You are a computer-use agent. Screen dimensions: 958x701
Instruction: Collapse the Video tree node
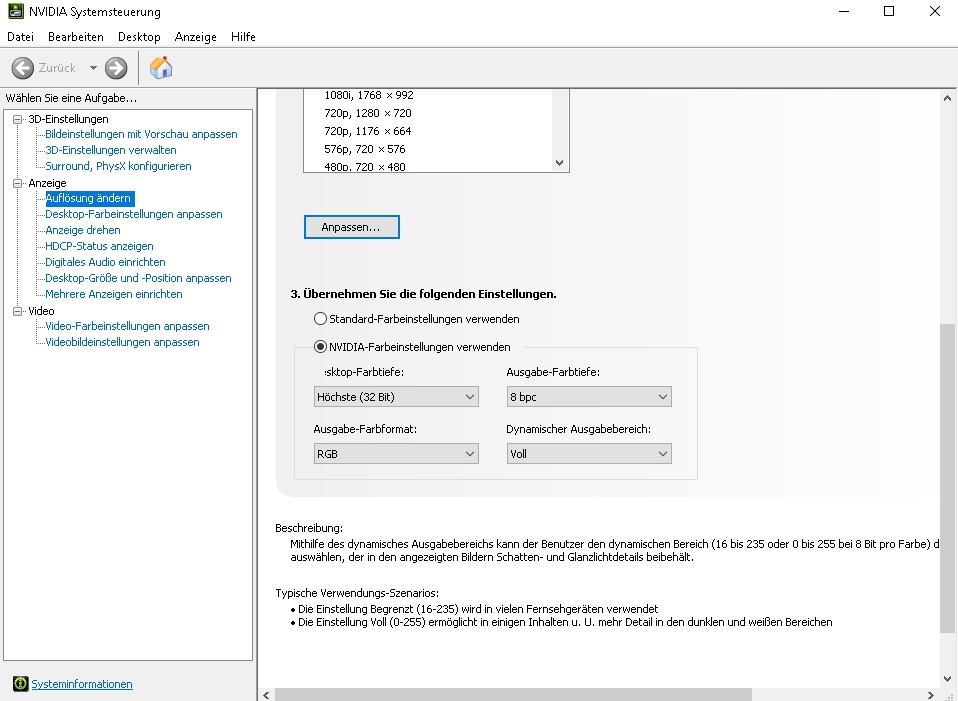(x=18, y=311)
